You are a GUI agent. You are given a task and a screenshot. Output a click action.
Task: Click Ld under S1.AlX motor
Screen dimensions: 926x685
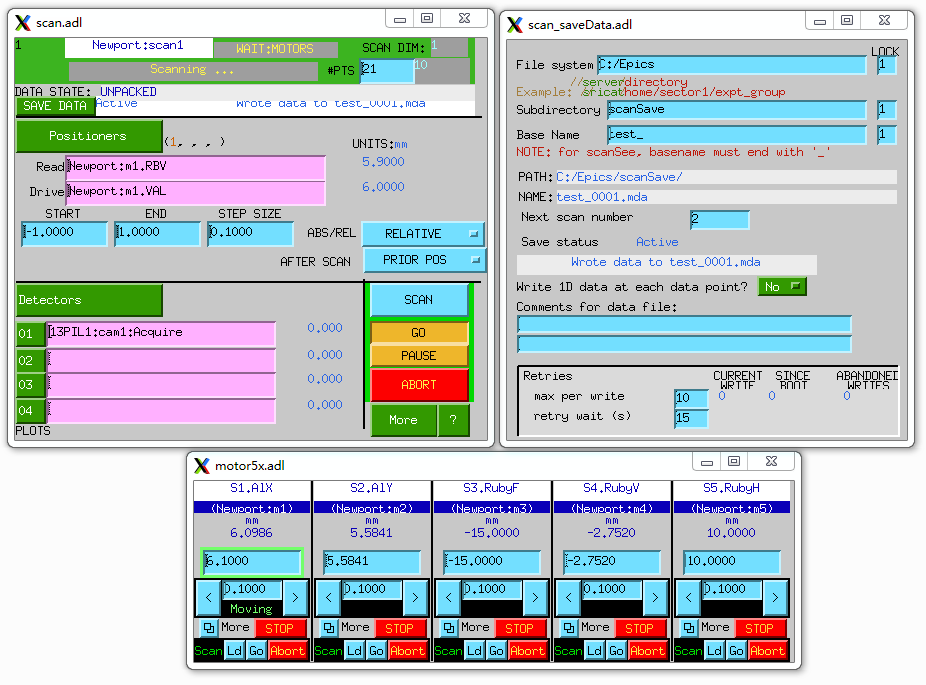pos(234,651)
